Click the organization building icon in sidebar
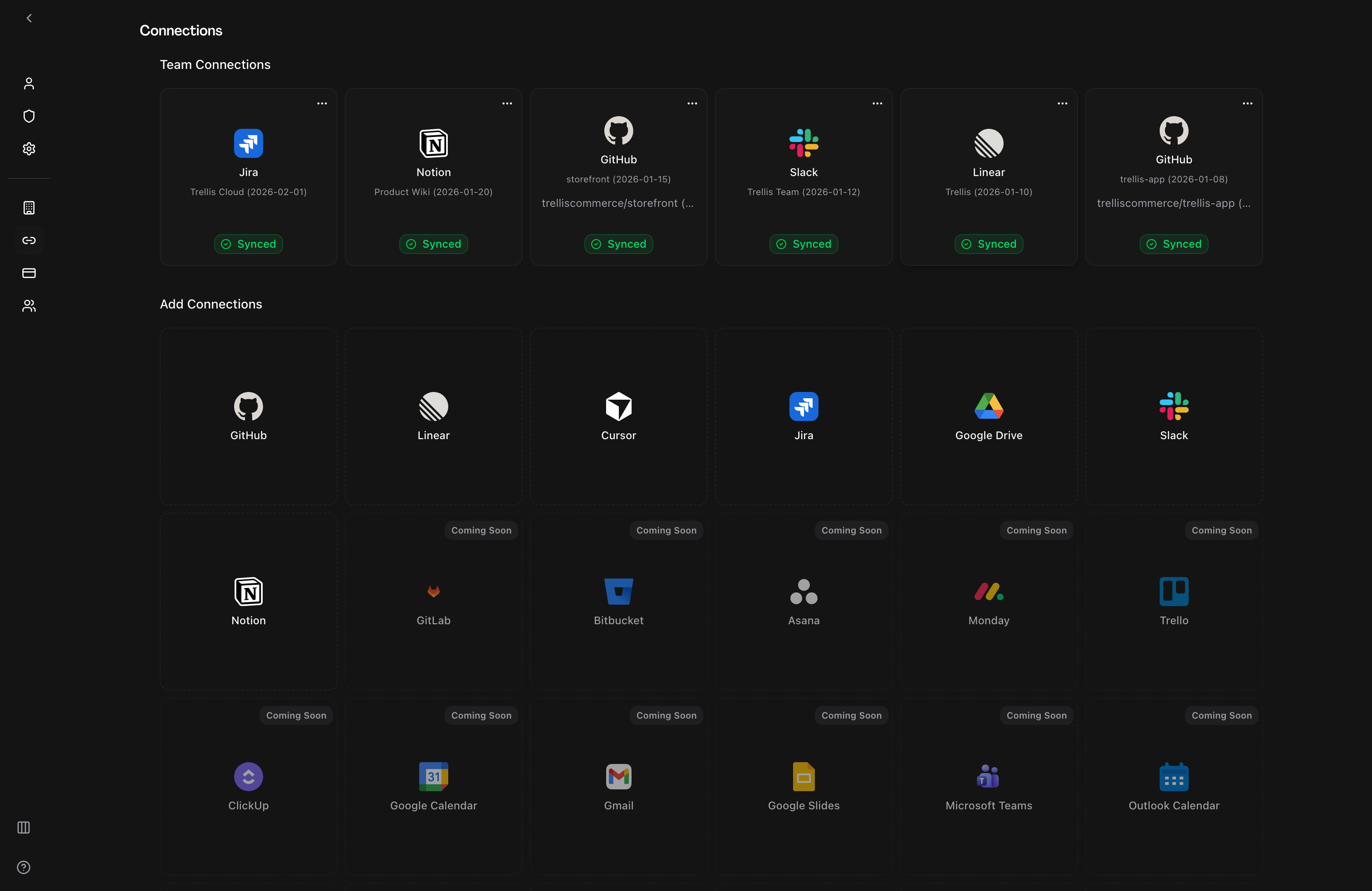The height and width of the screenshot is (891, 1372). pos(29,207)
